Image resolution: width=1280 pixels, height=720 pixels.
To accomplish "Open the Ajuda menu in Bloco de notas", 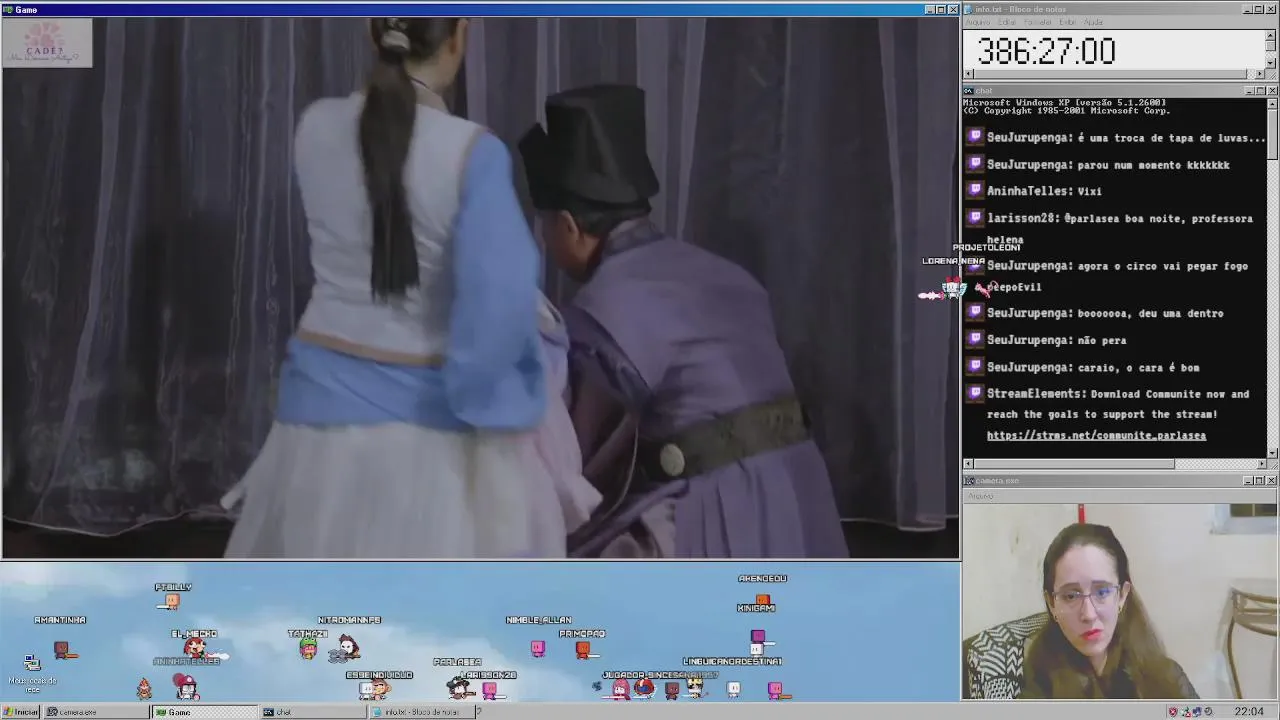I will (x=1093, y=22).
